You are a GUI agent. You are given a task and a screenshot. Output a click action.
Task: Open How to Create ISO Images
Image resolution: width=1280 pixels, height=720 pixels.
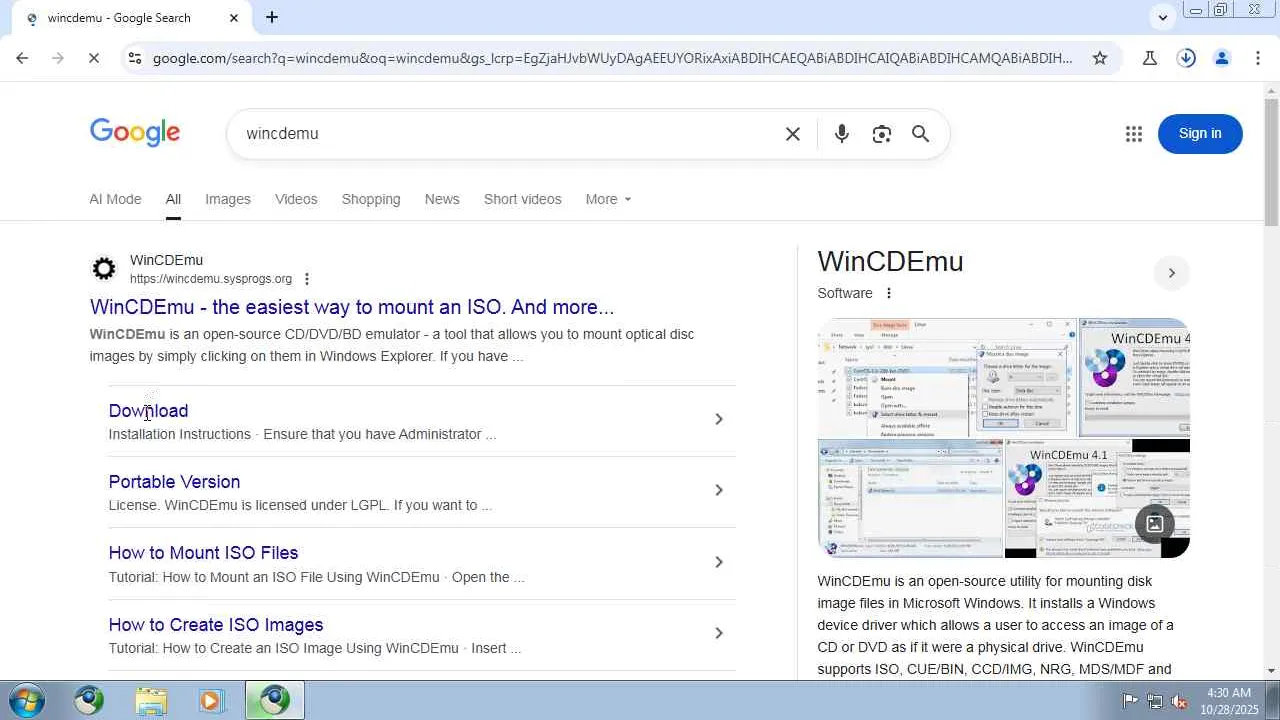pyautogui.click(x=216, y=625)
